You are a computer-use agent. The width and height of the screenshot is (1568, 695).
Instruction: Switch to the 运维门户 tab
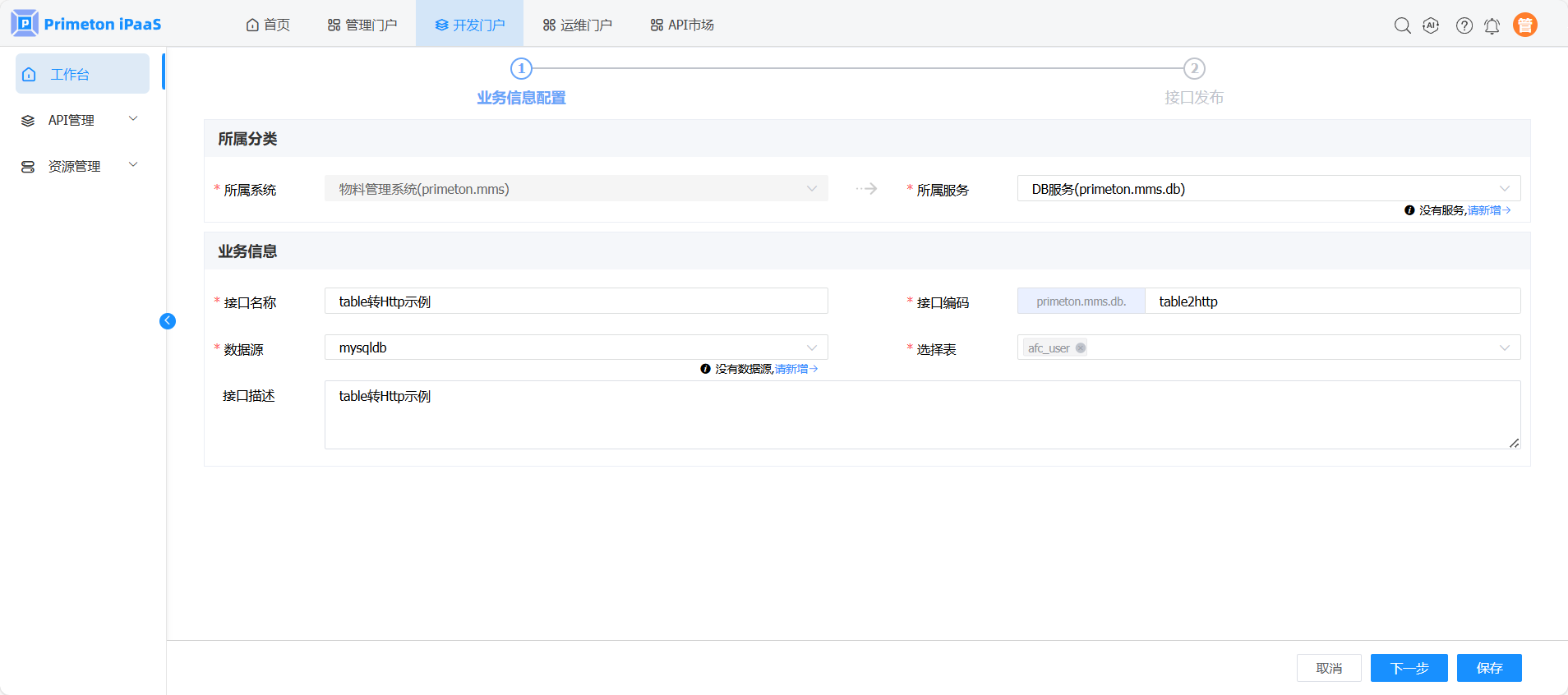tap(578, 25)
